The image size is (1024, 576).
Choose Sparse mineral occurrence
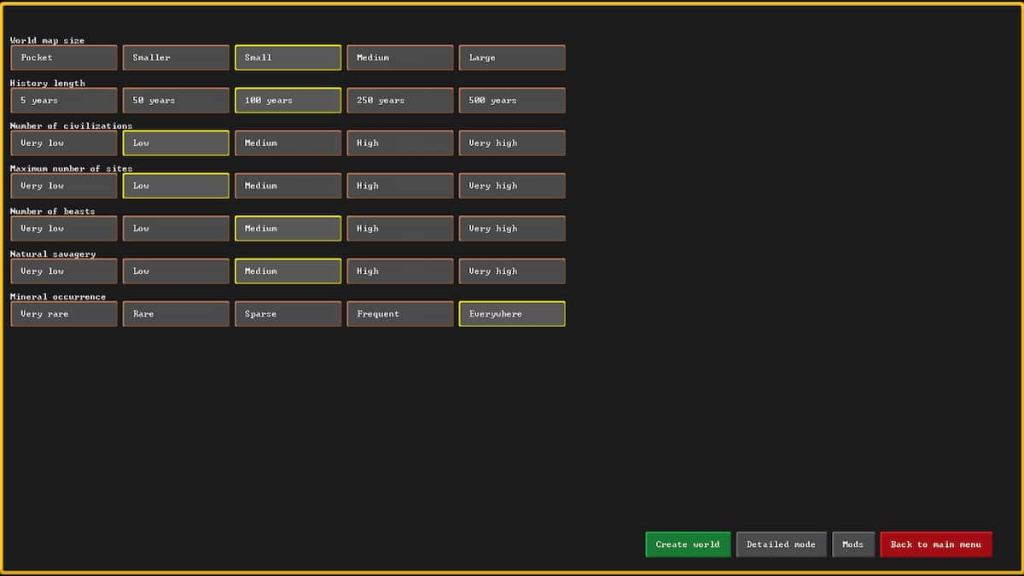287,313
